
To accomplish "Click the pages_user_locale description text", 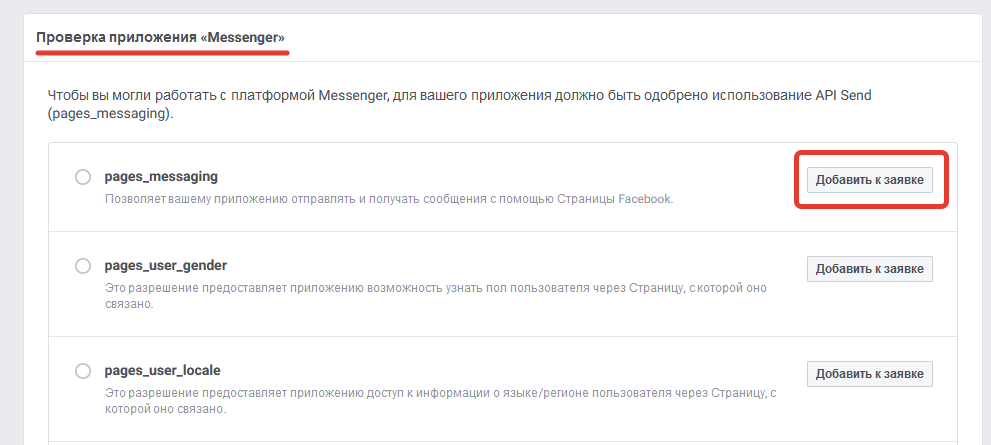I will click(440, 401).
